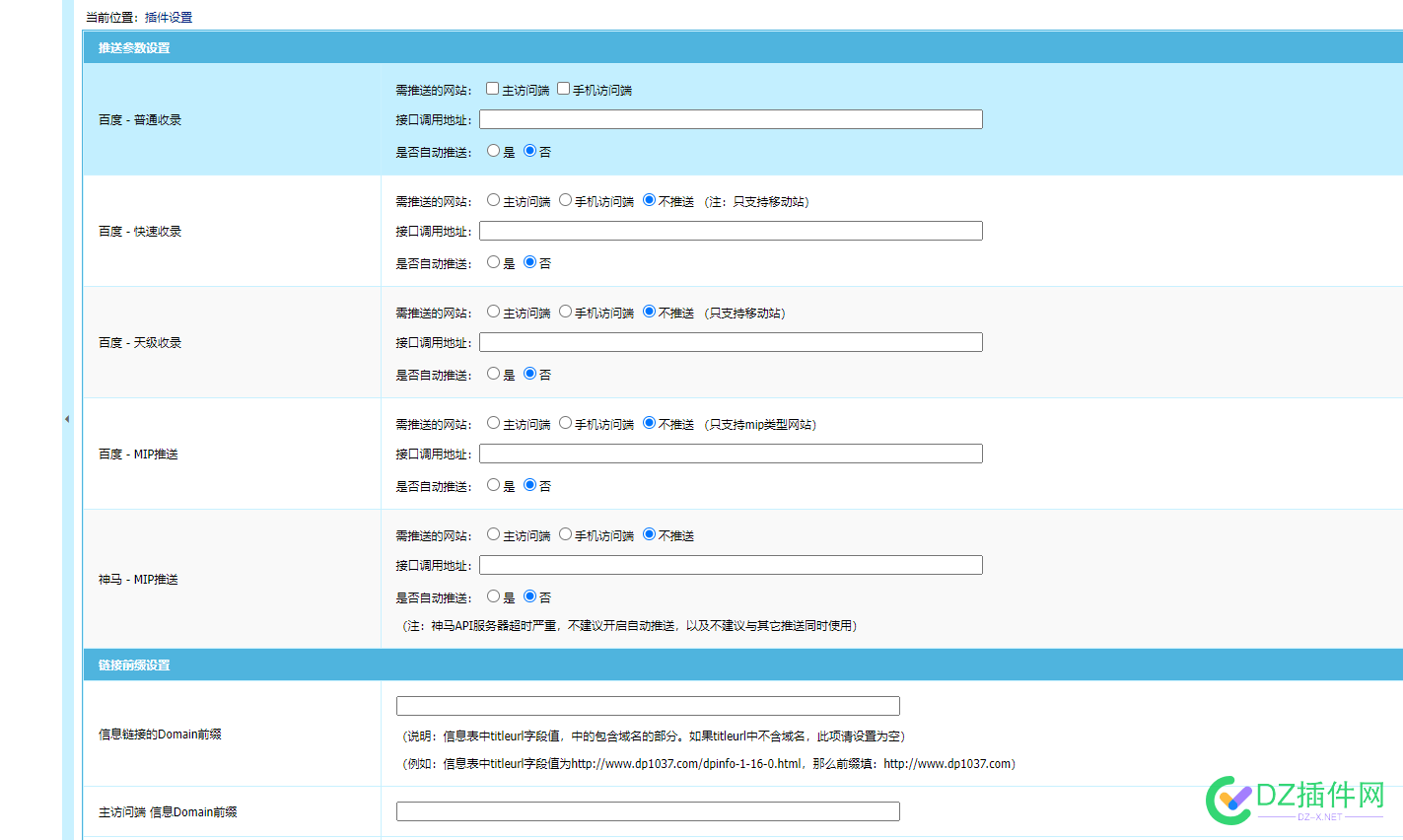The image size is (1403, 840).
Task: Select 否 for auto push in 百度 - MIP推送
Action: [x=529, y=485]
